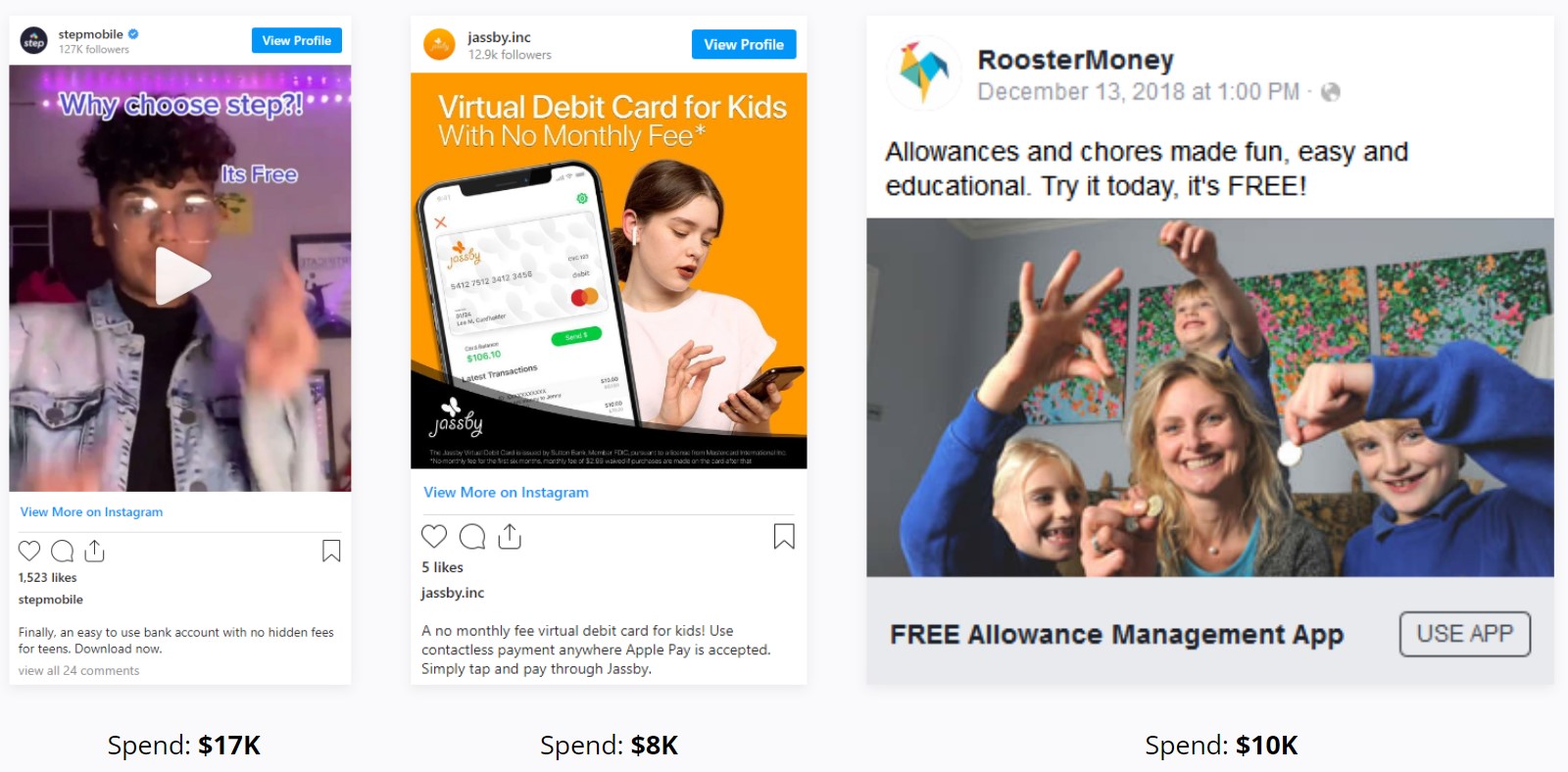Click the globe public visibility icon

pyautogui.click(x=1330, y=92)
